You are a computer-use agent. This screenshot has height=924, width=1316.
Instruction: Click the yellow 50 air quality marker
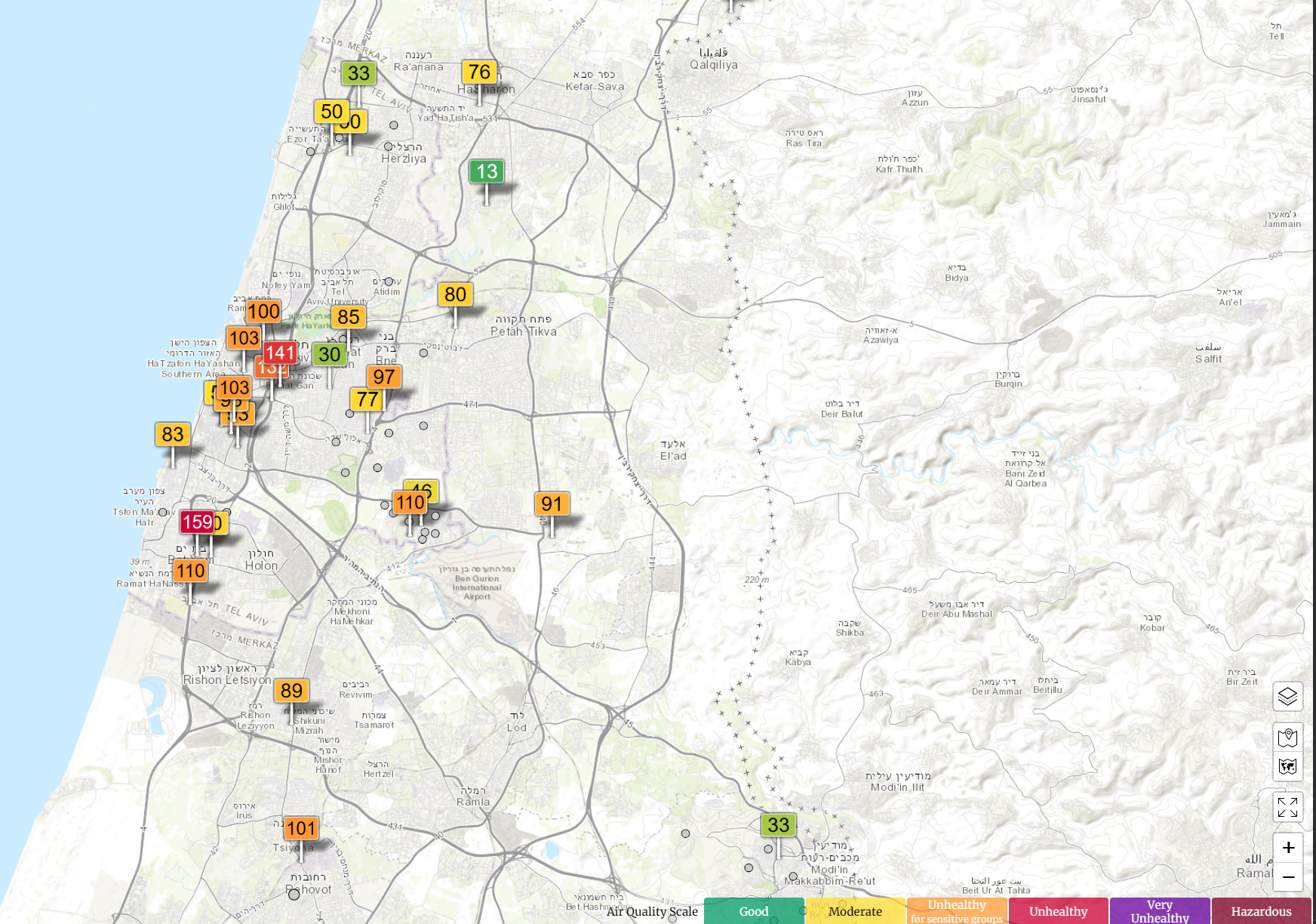click(331, 112)
